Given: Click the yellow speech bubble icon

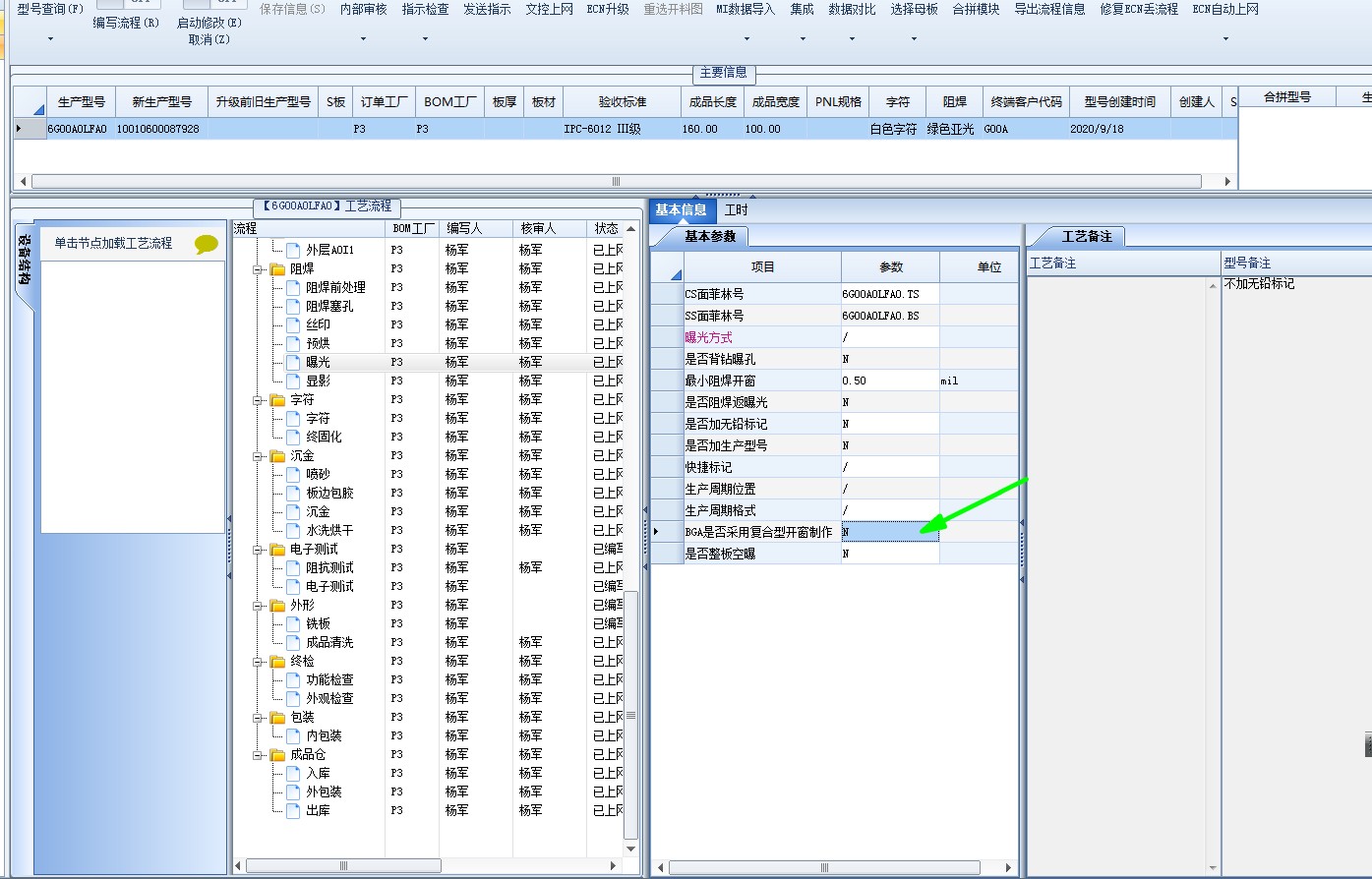Looking at the screenshot, I should click(x=207, y=245).
